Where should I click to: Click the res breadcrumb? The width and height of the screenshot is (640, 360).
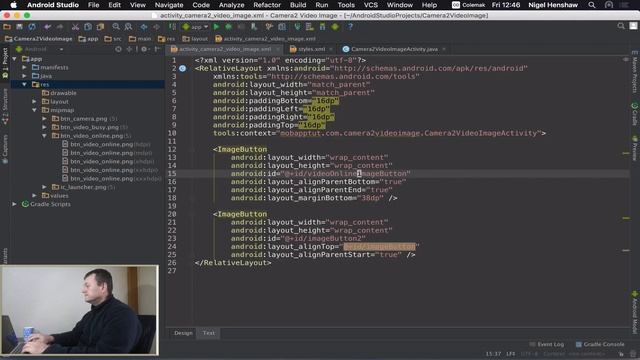[x=167, y=39]
